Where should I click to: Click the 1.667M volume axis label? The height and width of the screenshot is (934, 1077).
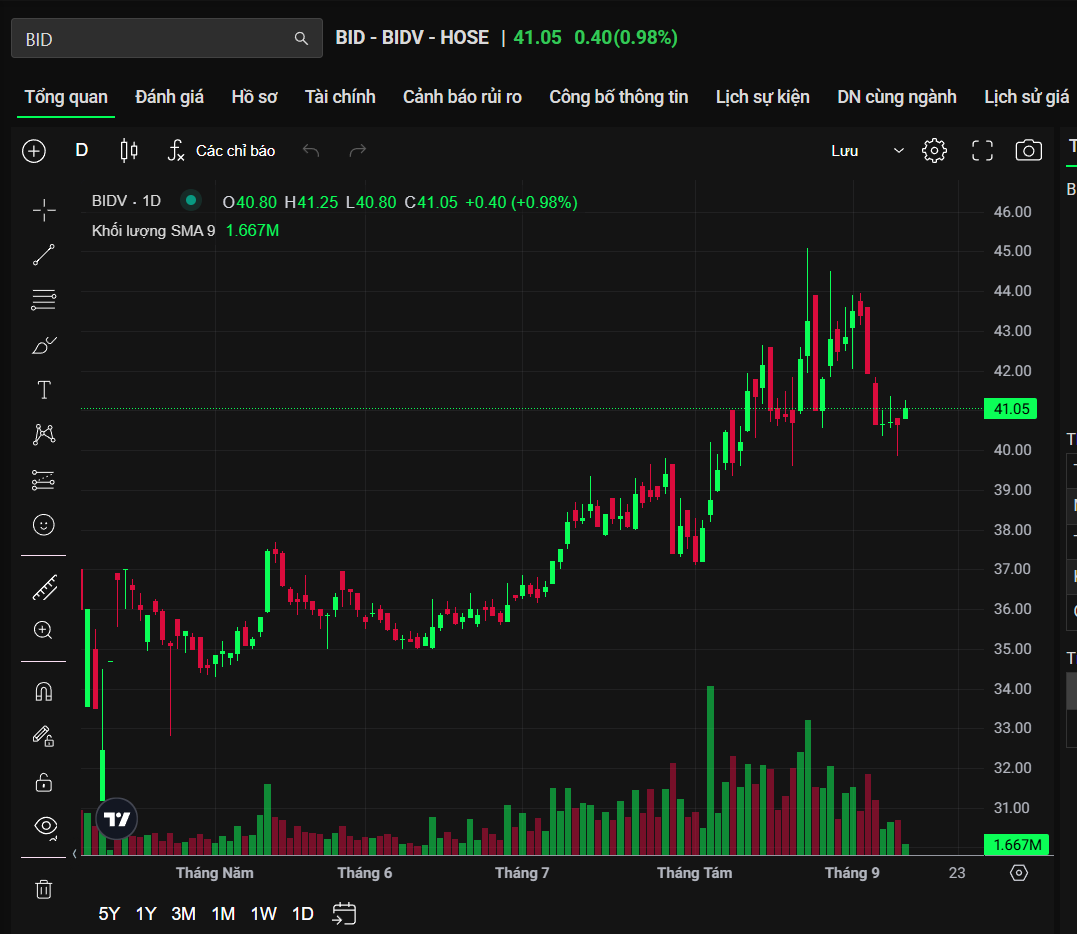click(1017, 845)
